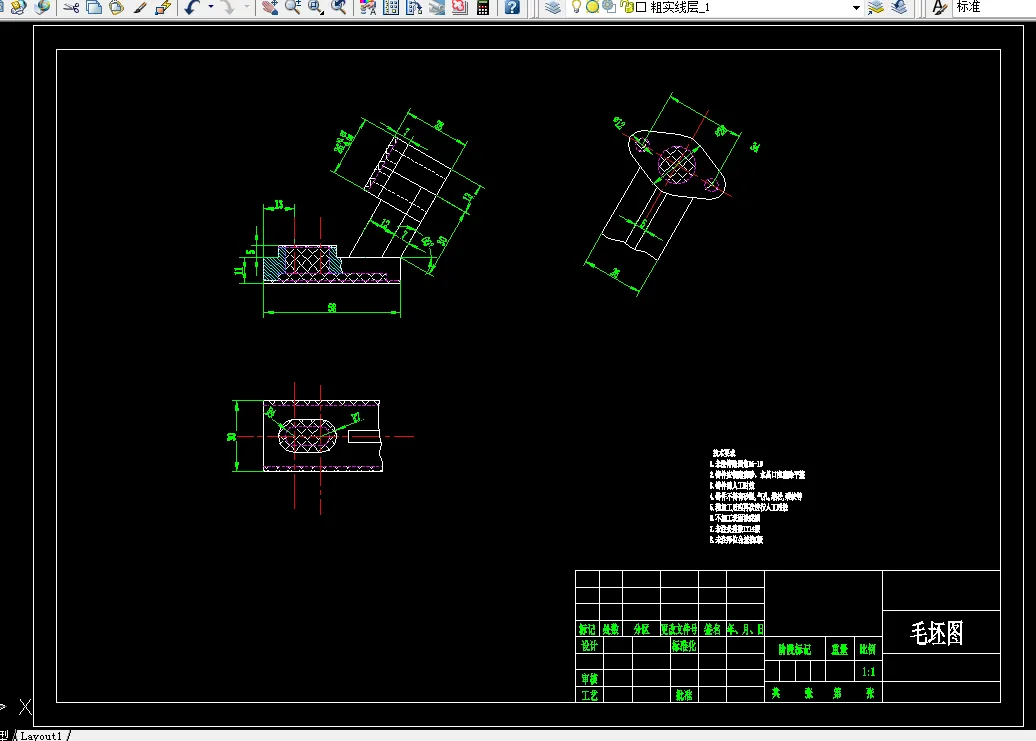Select the 标记 header cell
Screen dimensions: 1036x741
pyautogui.click(x=587, y=629)
